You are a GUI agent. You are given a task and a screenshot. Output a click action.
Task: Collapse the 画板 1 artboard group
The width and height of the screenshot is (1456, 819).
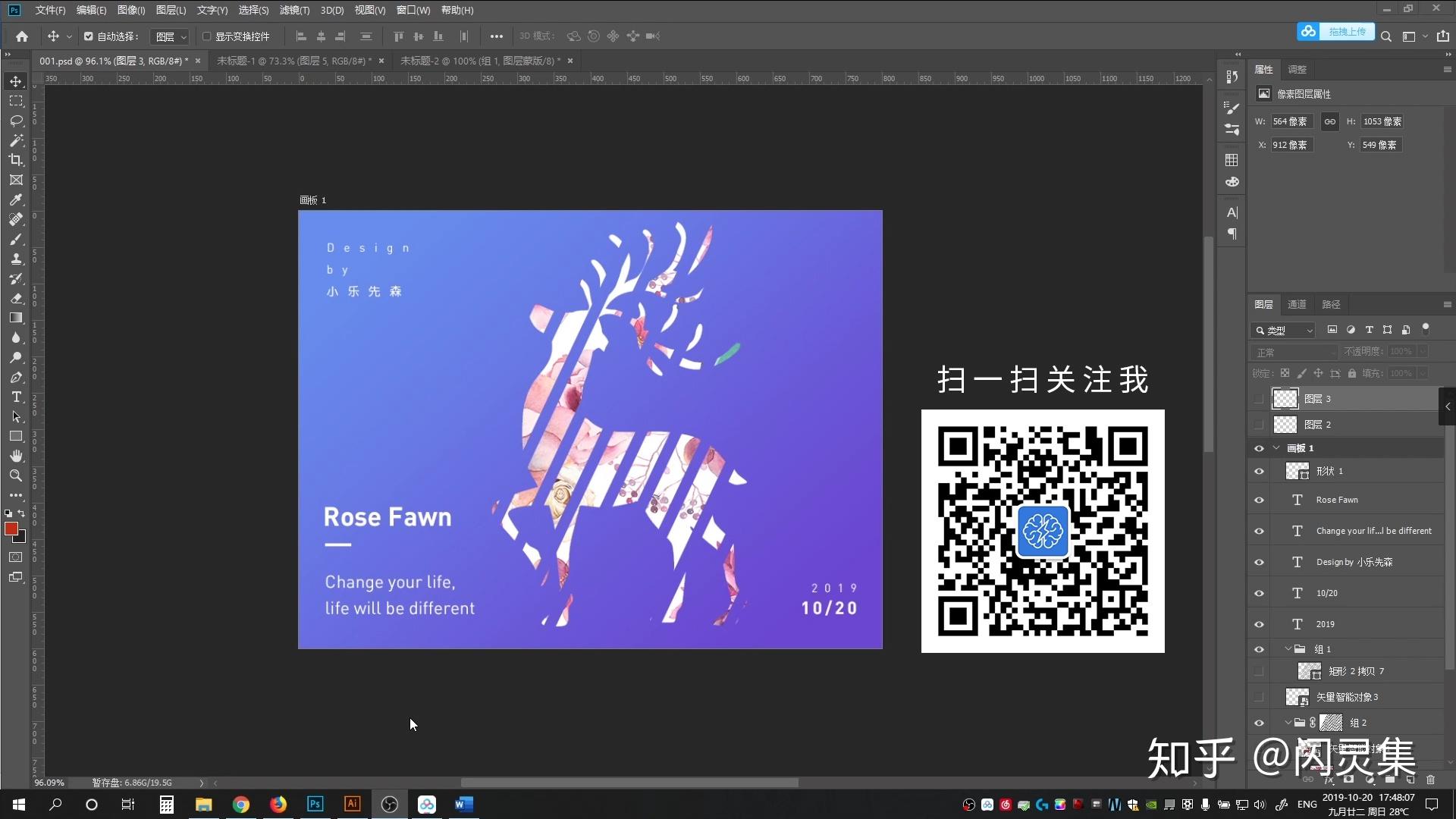[1276, 448]
